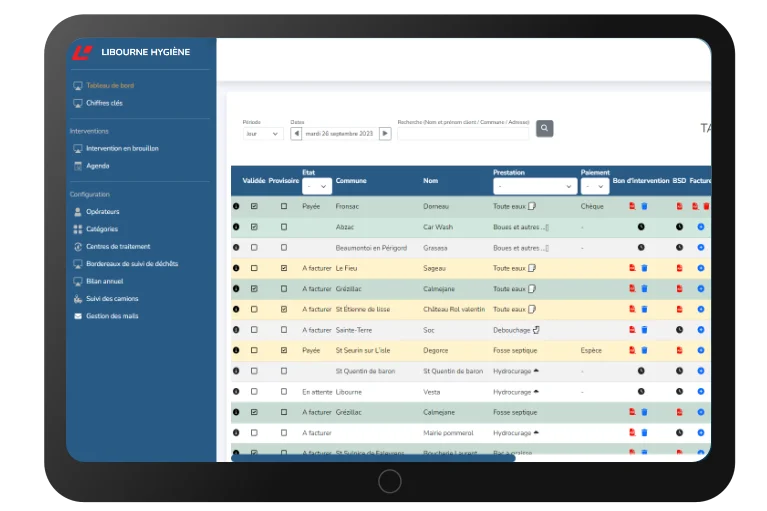Toggle Validée checkbox for Beaumontoi en Périgord
This screenshot has width=767, height=511.
click(254, 248)
